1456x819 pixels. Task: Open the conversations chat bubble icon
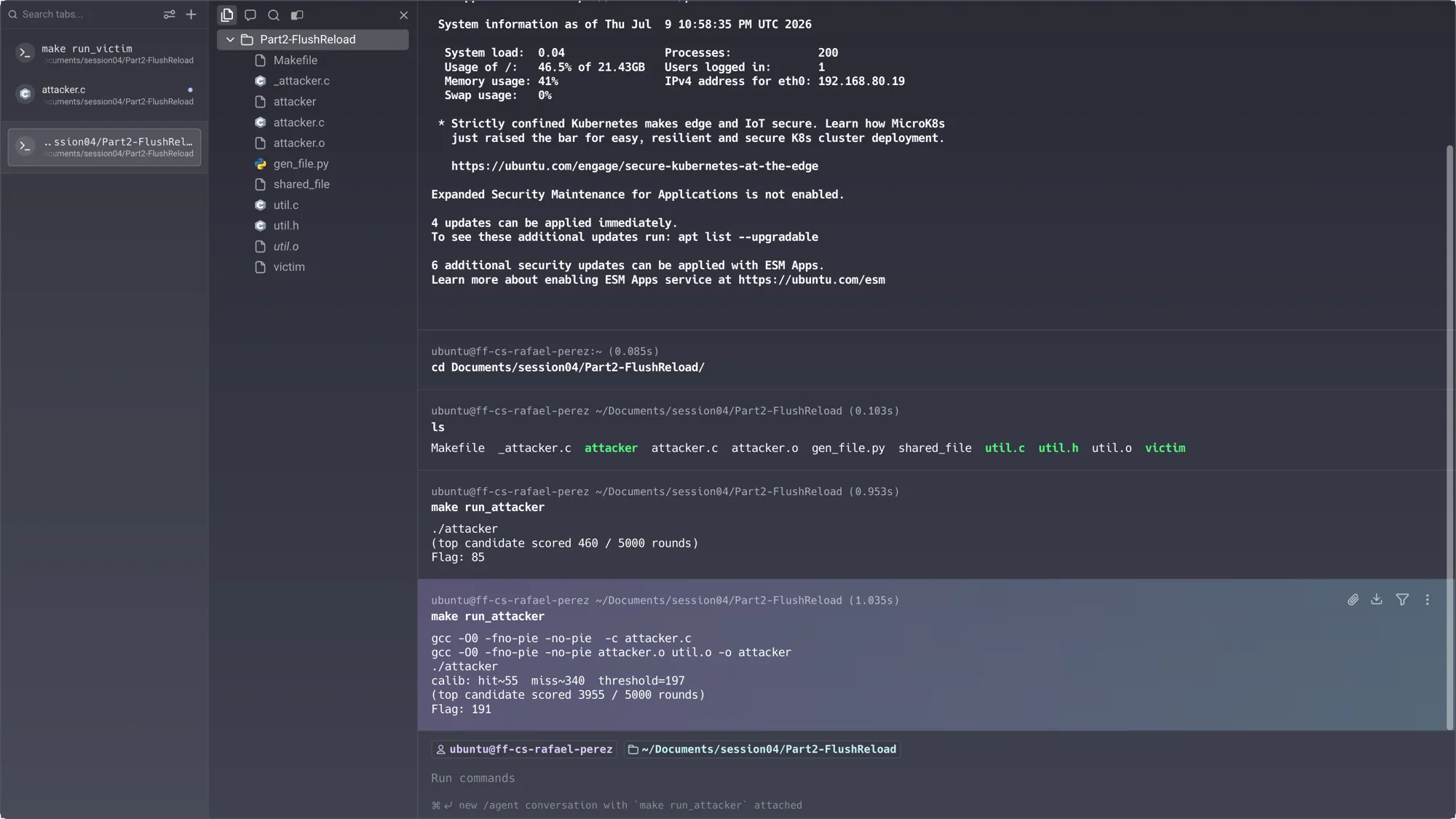point(250,15)
